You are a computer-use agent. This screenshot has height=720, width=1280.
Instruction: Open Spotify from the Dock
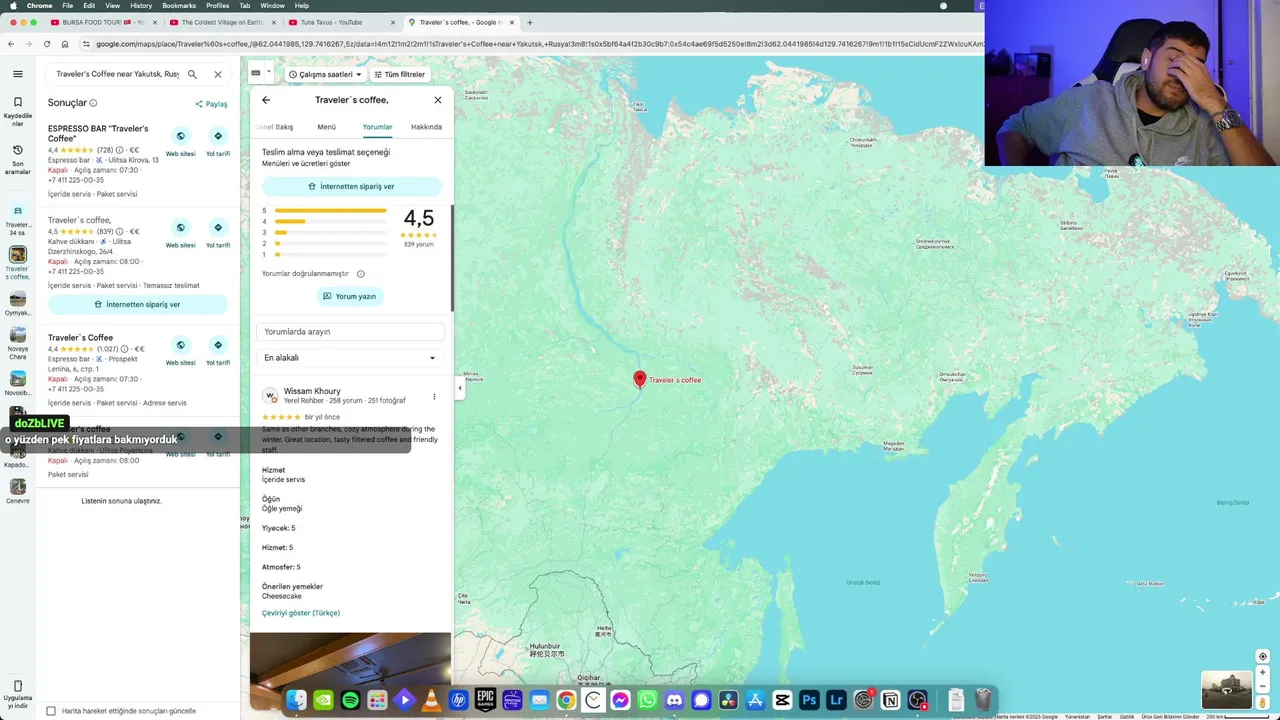coord(350,700)
